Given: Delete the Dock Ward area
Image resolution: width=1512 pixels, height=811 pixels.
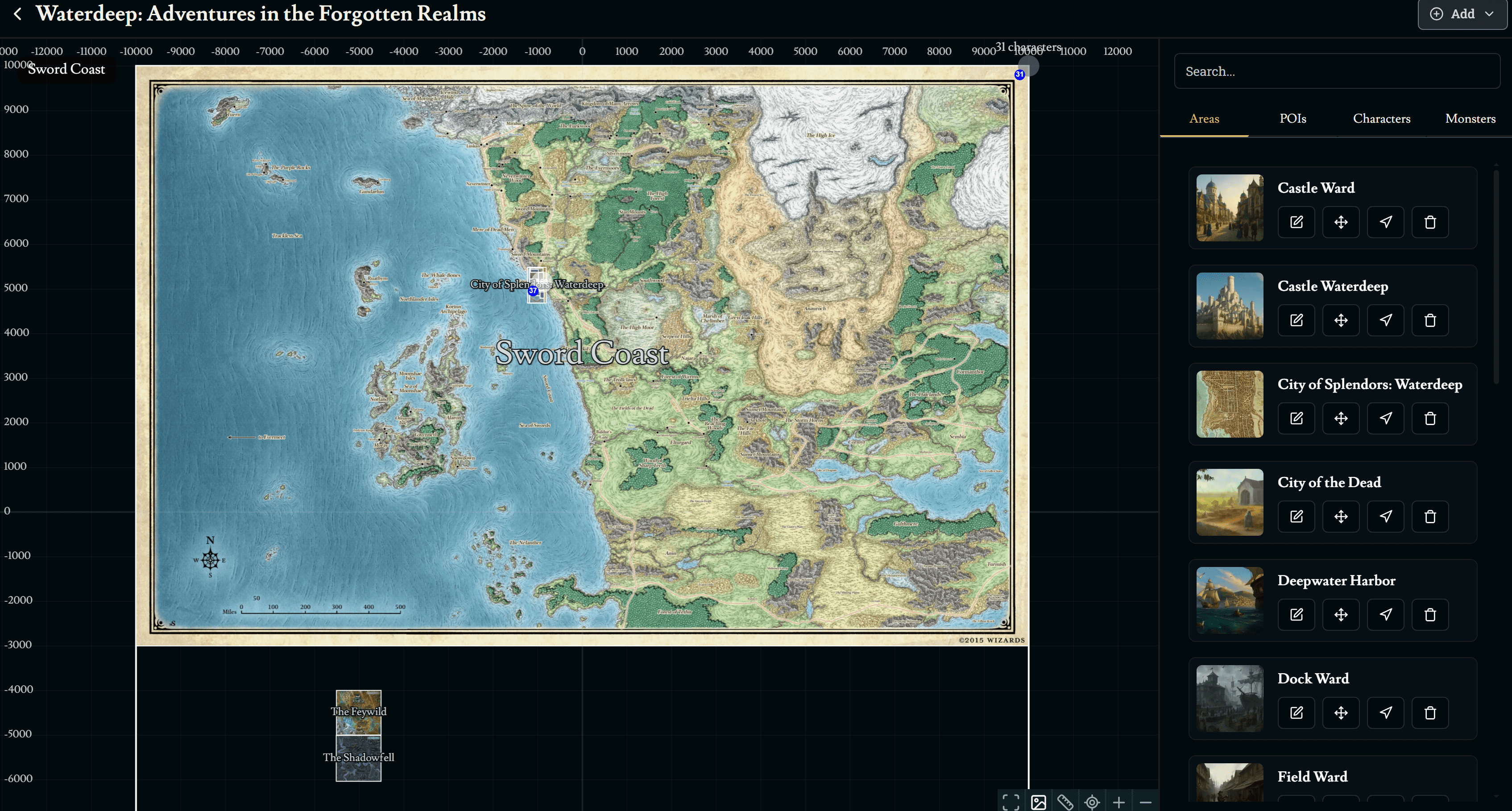Looking at the screenshot, I should click(x=1430, y=712).
